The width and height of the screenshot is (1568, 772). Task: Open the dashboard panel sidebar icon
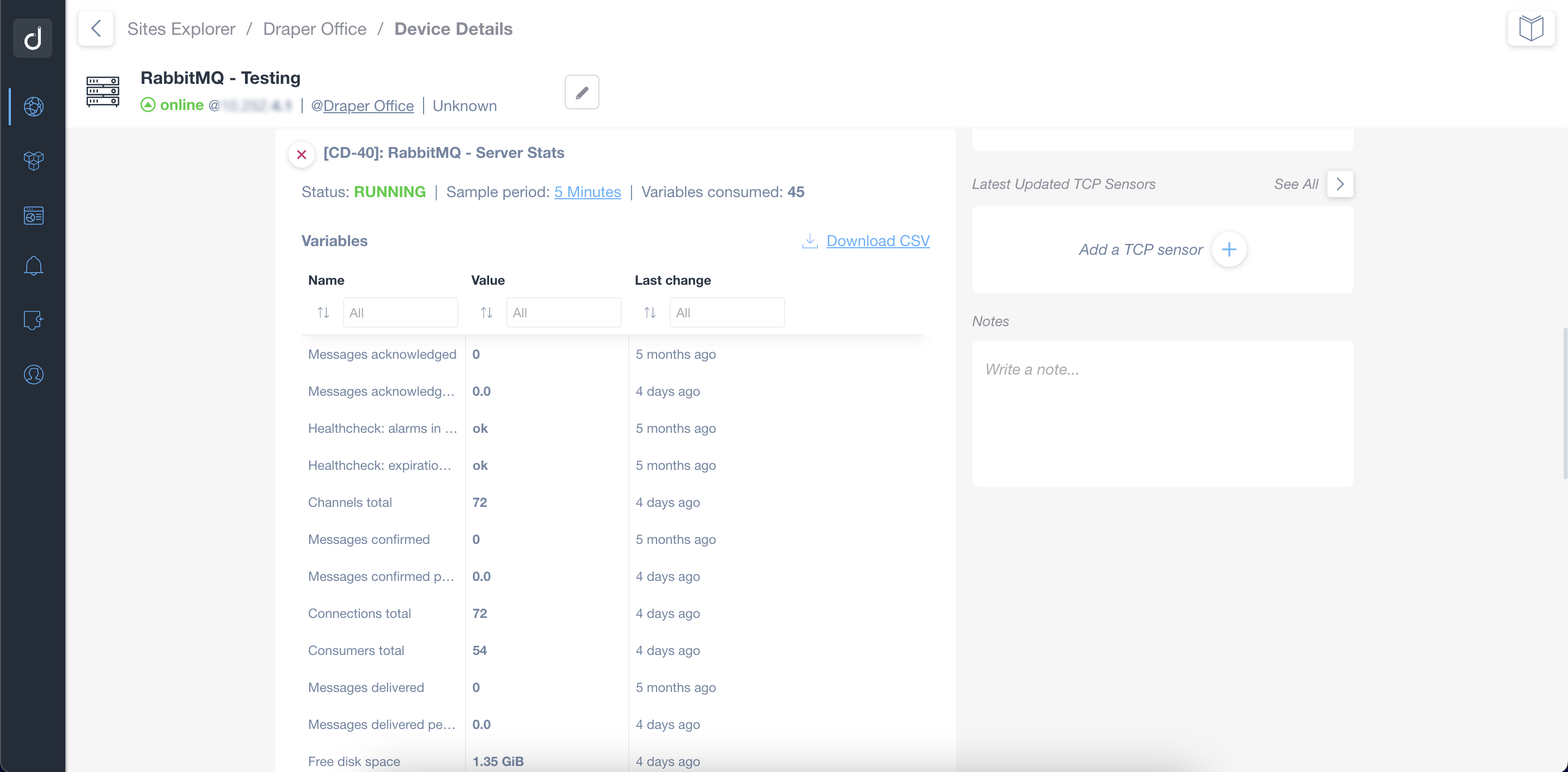coord(33,215)
